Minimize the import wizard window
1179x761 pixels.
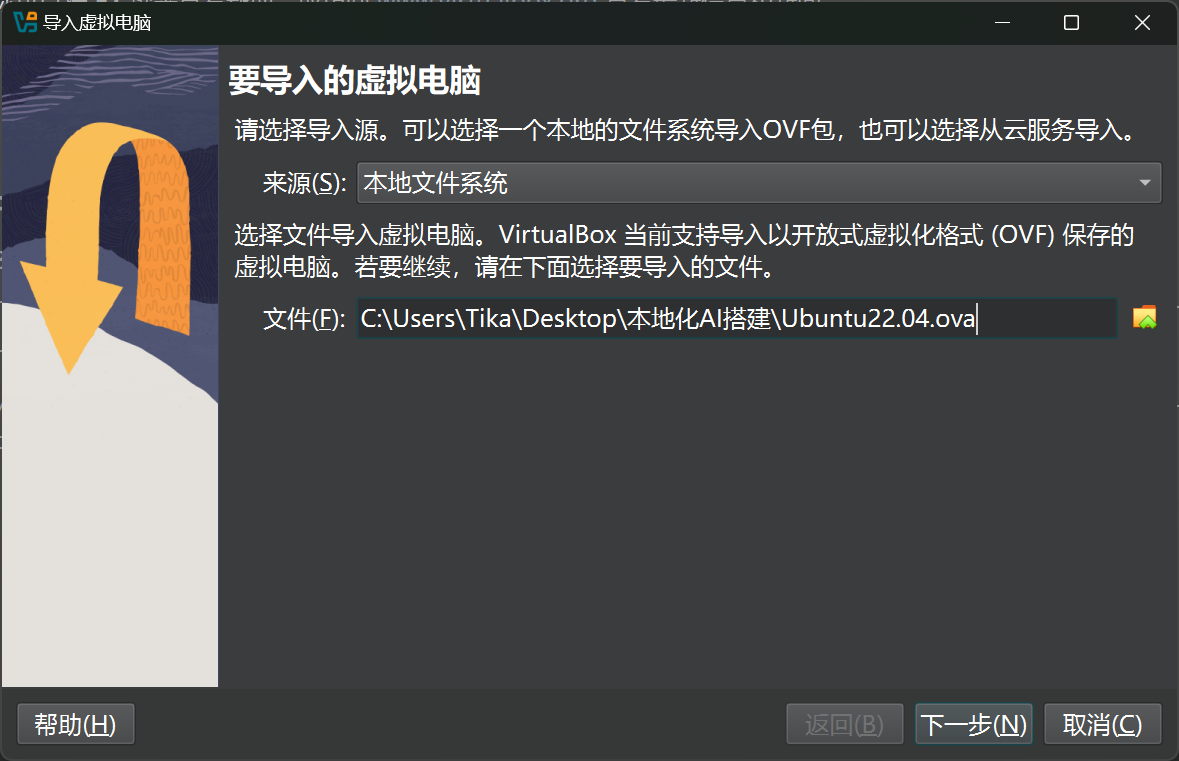point(1002,23)
